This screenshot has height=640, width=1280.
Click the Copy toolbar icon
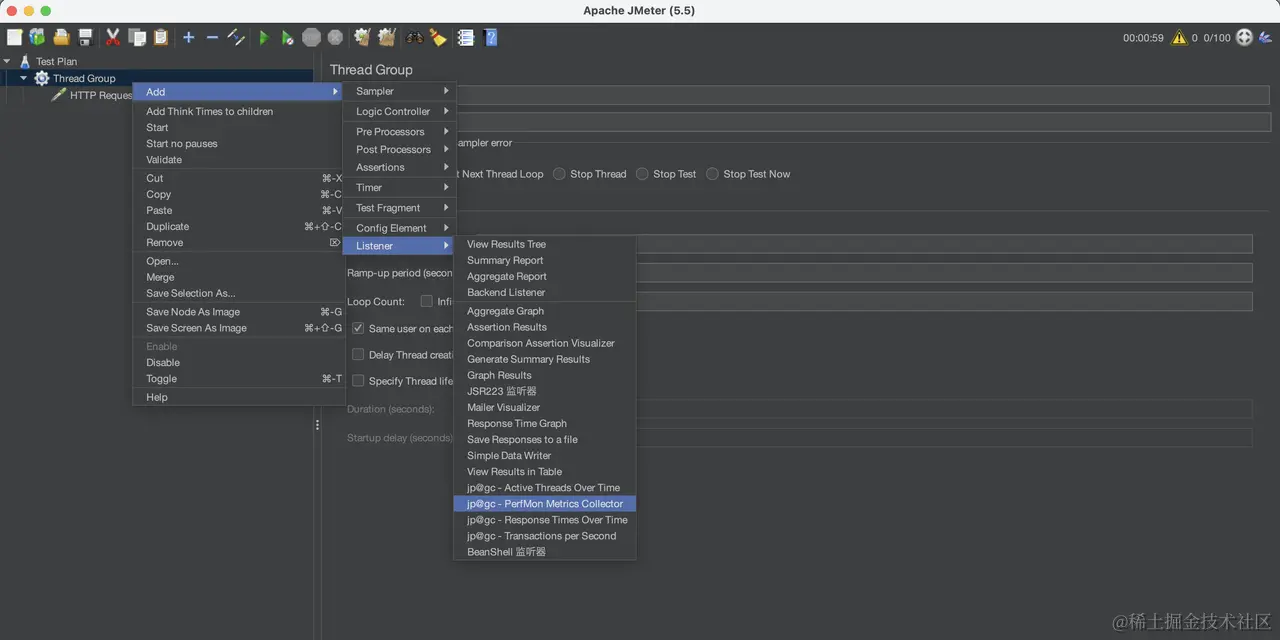point(137,37)
